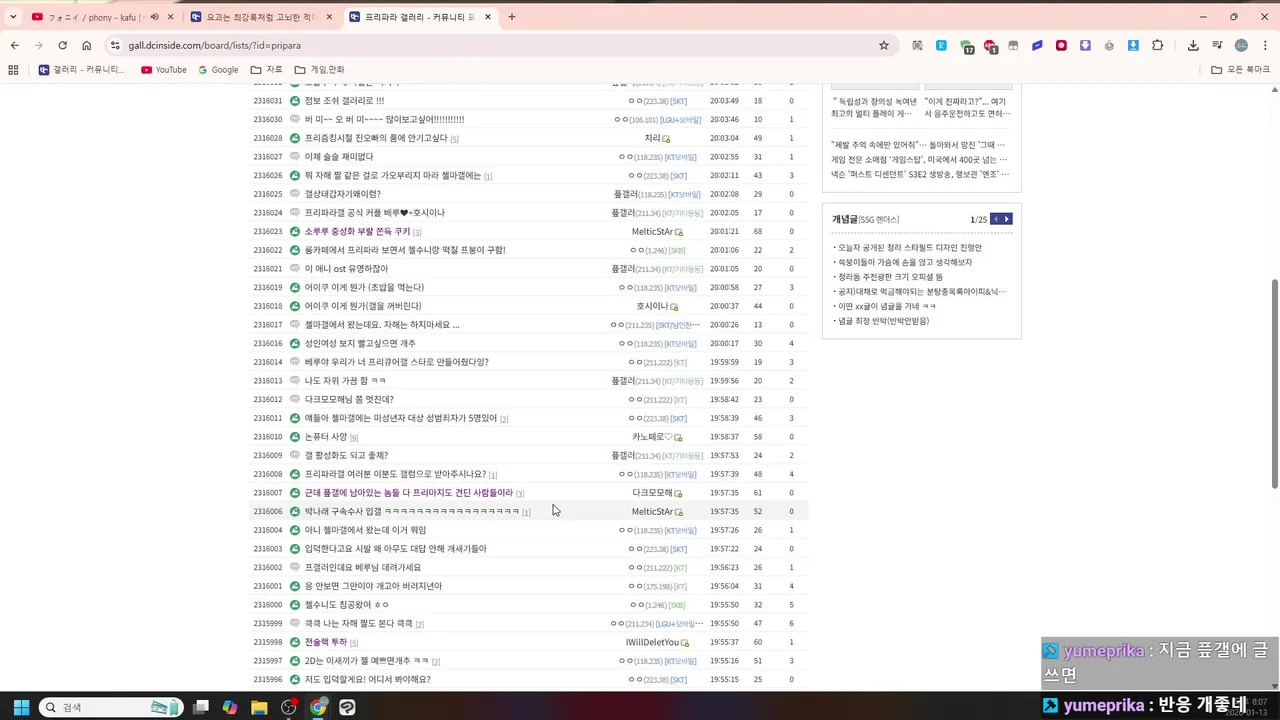Open post 젤수니도 침공왔어 ㅎㅇ
Viewport: 1280px width, 720px height.
[347, 605]
